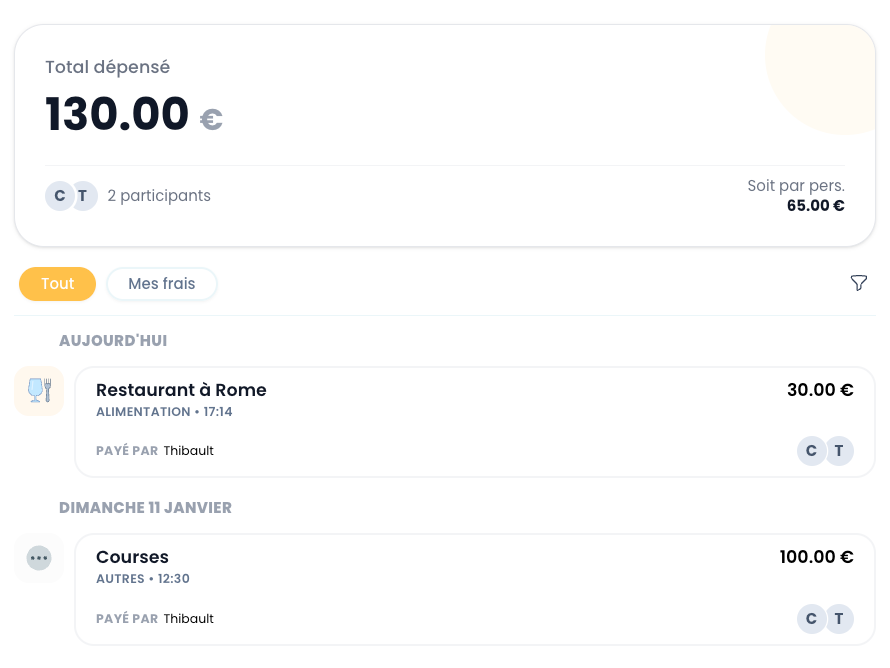Switch to the Mes frais filter
The image size is (890, 668).
[x=162, y=284]
